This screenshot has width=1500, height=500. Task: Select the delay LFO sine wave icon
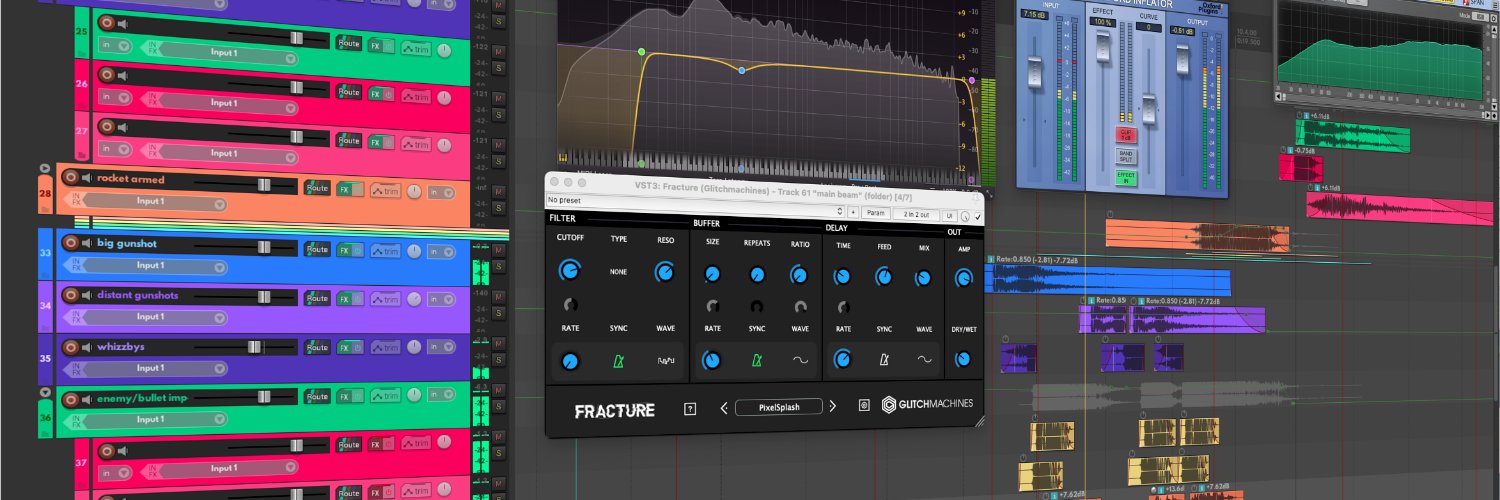[924, 360]
